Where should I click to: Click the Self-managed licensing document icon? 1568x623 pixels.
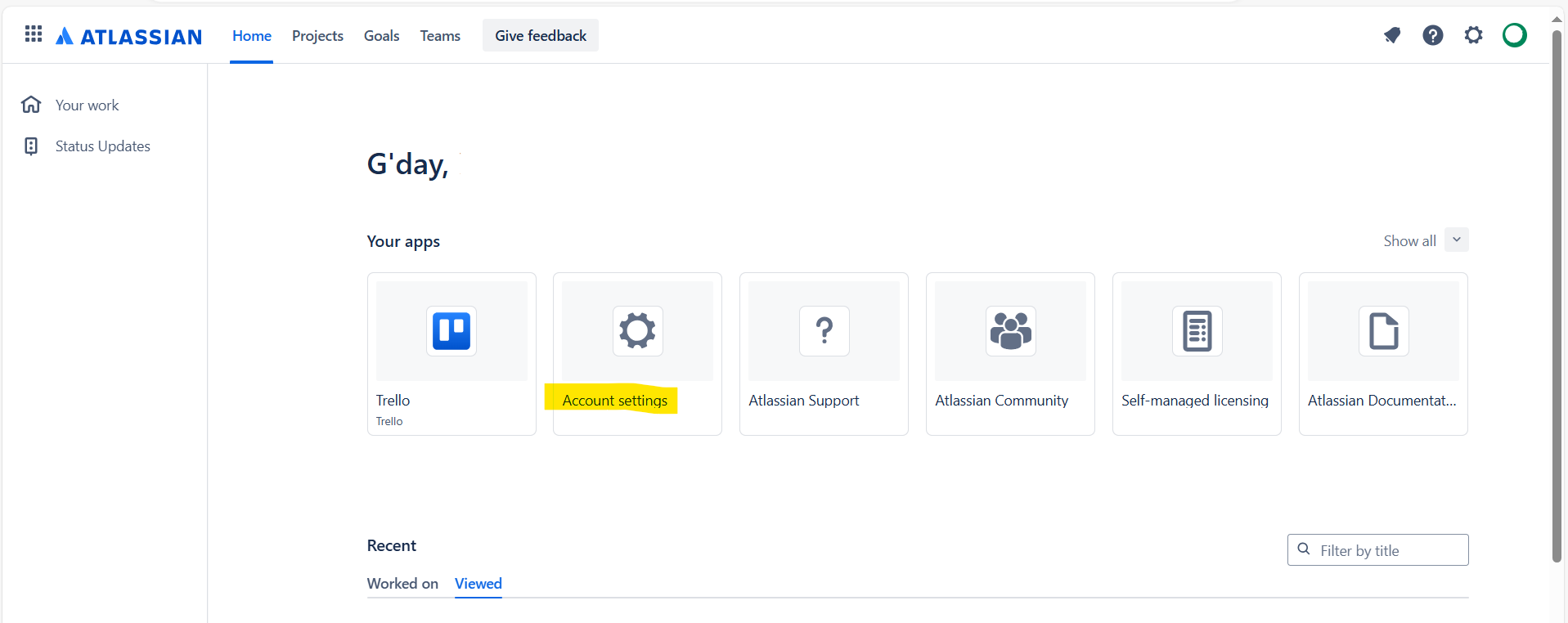(x=1197, y=331)
